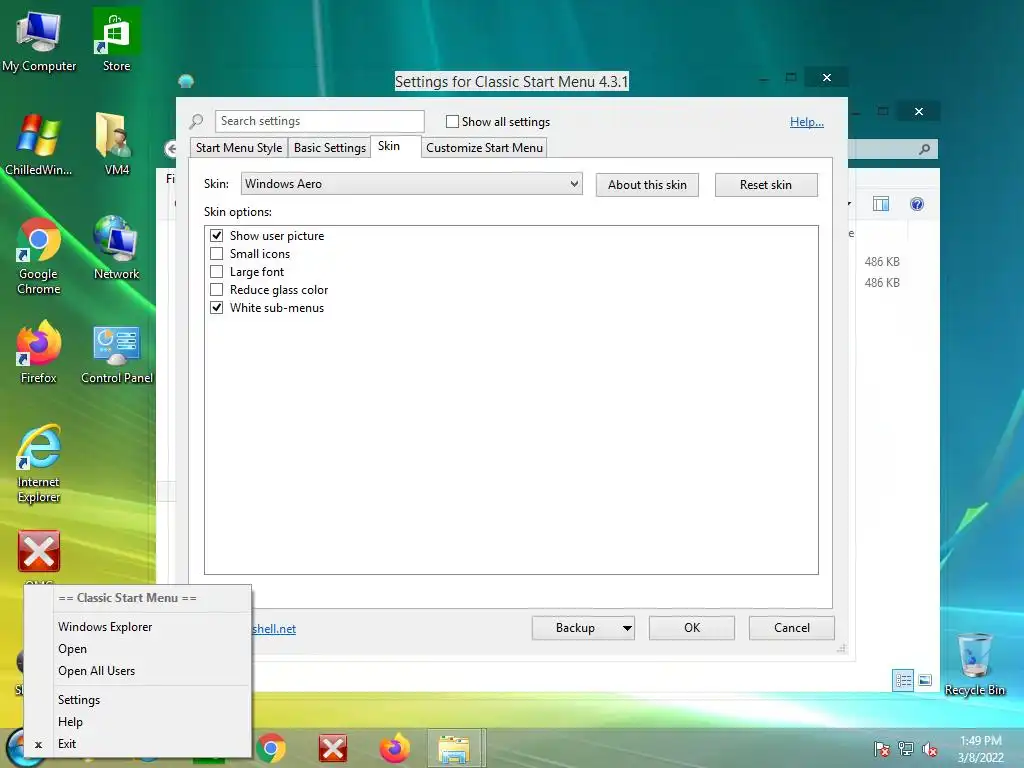Open Control Panel desktop icon
The width and height of the screenshot is (1024, 768).
pyautogui.click(x=117, y=354)
